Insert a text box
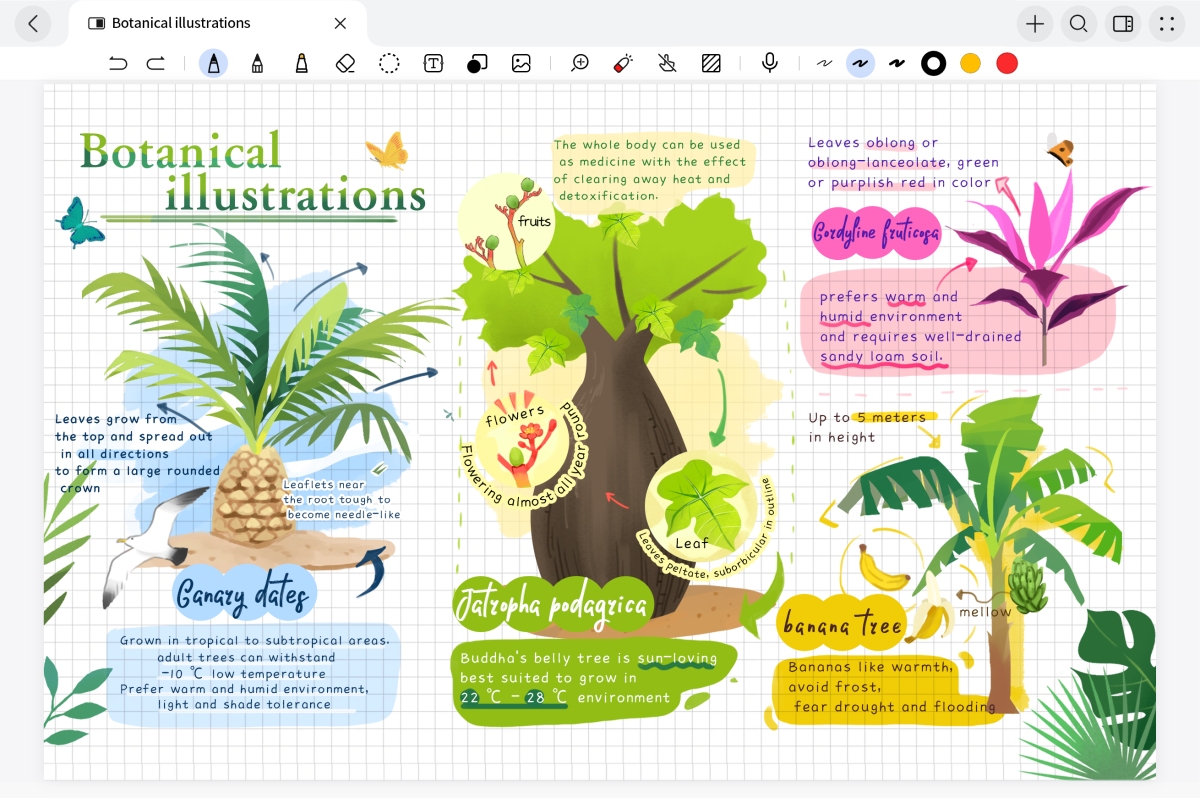Viewport: 1200px width, 798px height. point(433,64)
